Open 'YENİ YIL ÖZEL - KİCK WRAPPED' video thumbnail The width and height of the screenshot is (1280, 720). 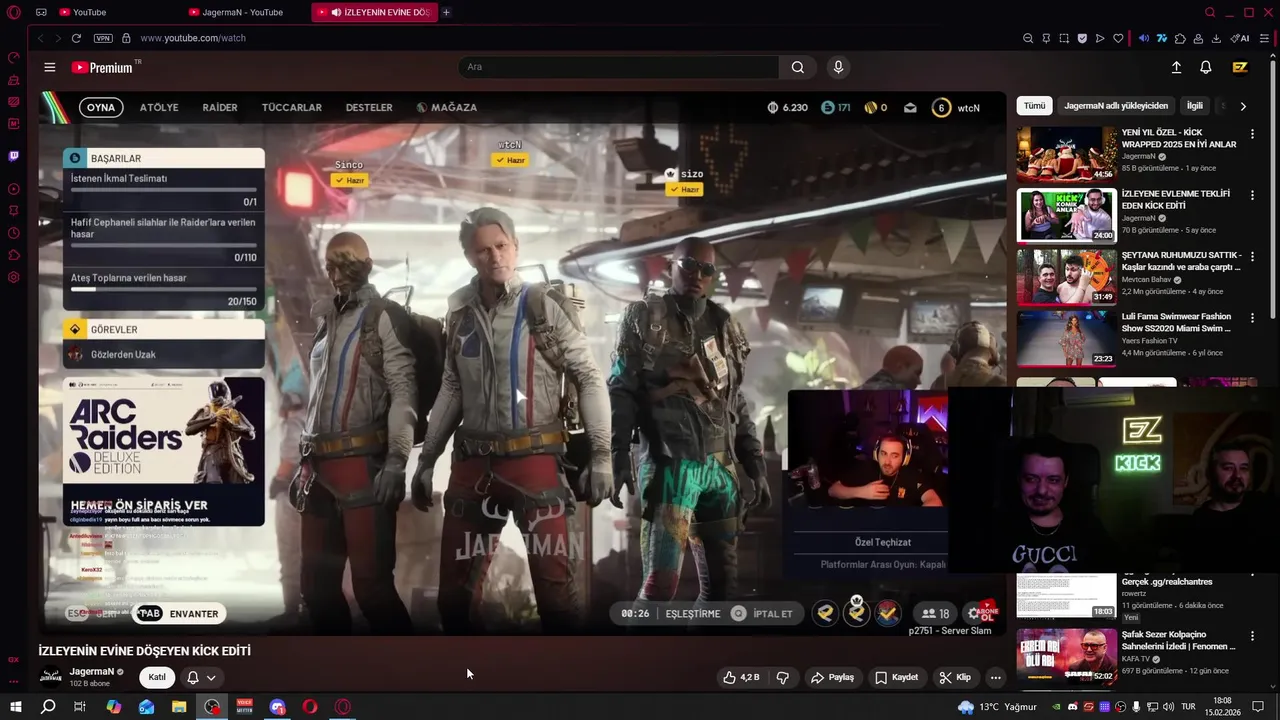(x=1067, y=153)
